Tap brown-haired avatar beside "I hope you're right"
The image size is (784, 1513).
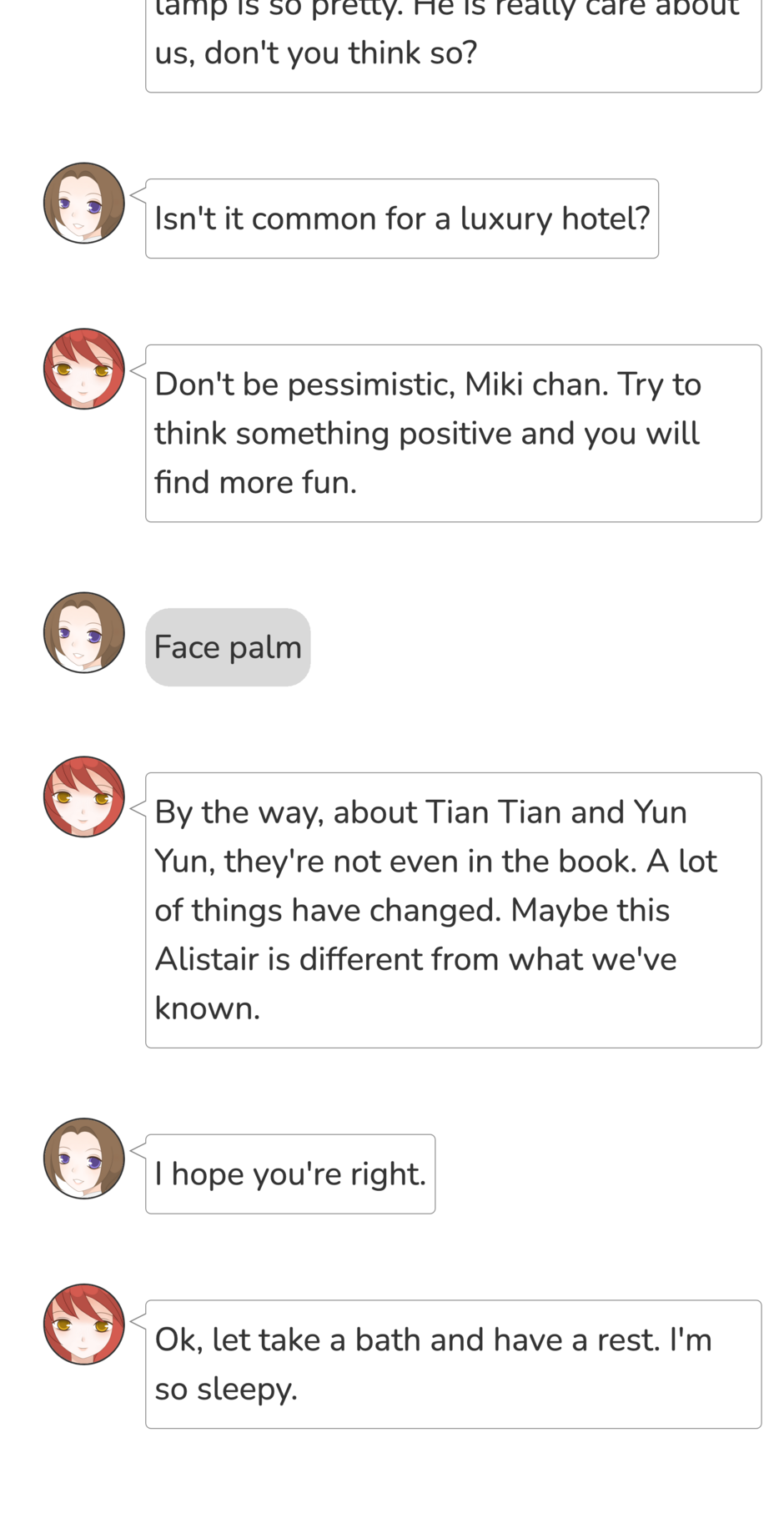84,1159
